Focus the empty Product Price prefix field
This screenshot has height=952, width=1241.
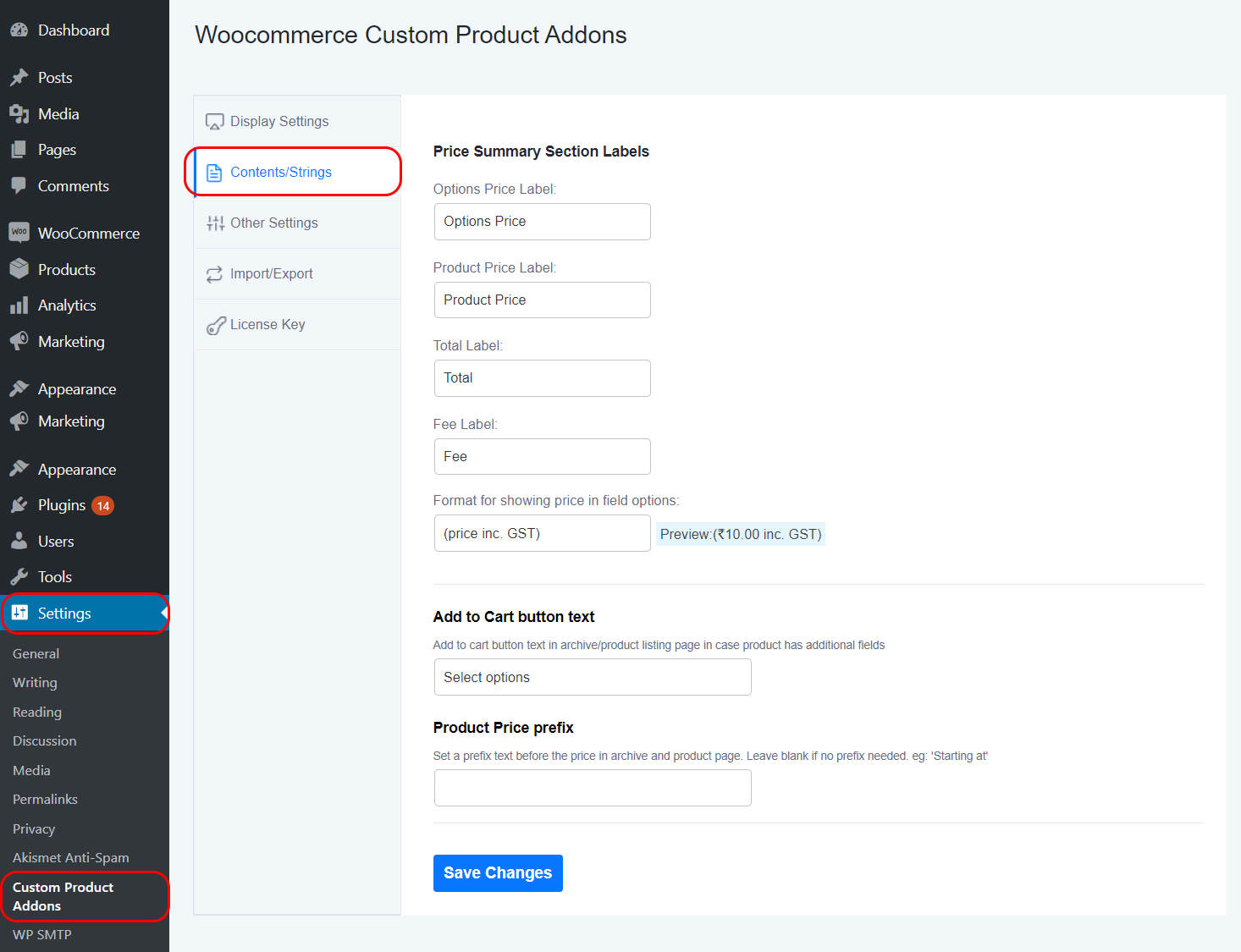[593, 789]
